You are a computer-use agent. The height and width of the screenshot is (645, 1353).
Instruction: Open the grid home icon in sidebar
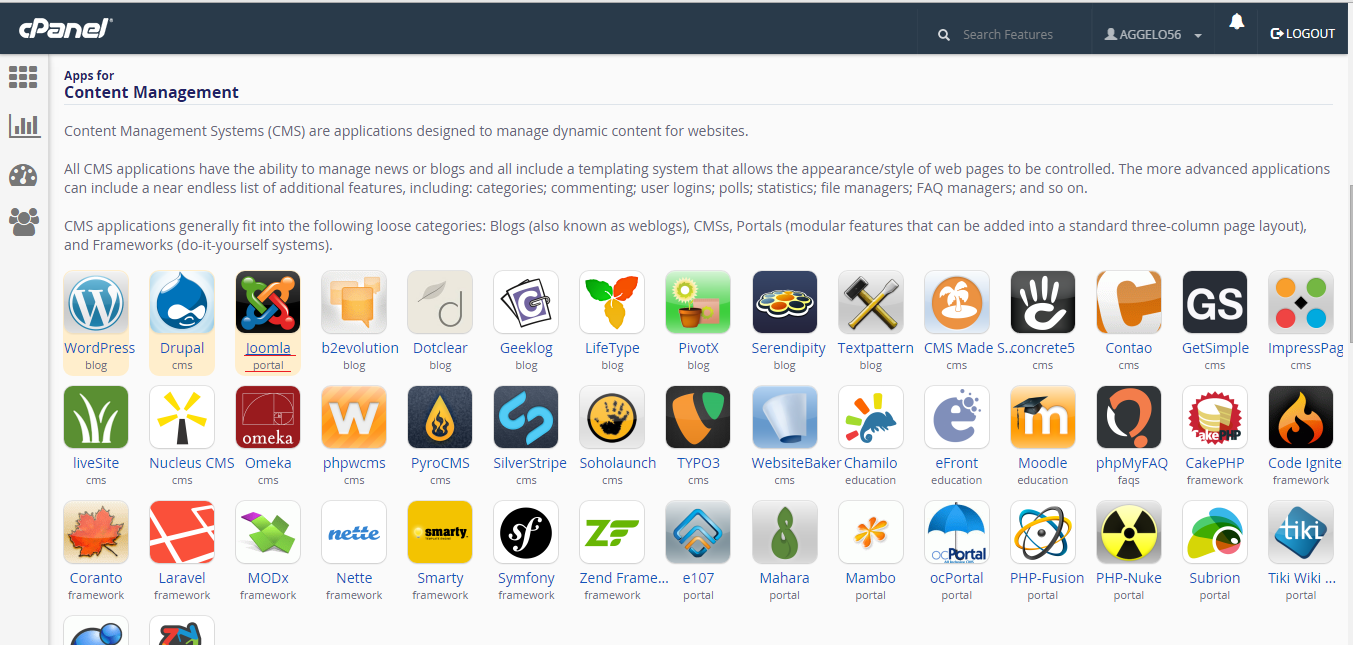click(23, 77)
